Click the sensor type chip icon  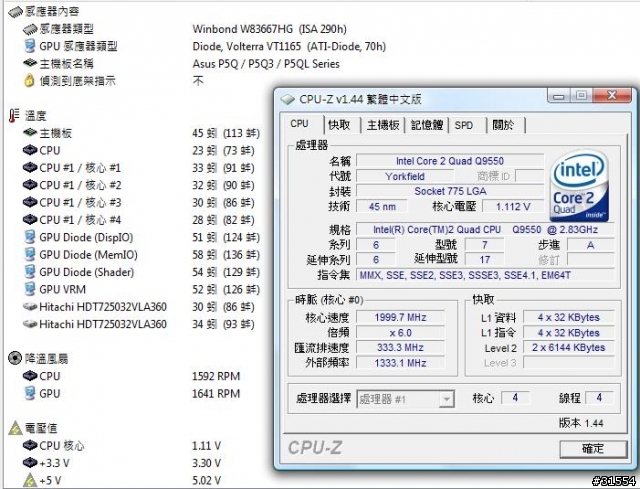[30, 29]
